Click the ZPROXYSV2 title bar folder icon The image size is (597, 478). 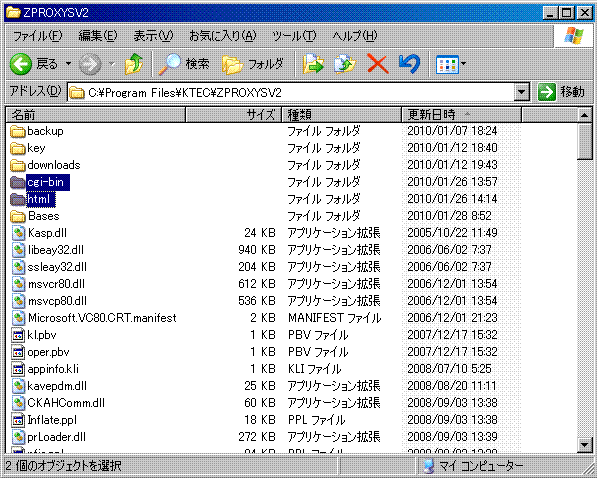13,13
